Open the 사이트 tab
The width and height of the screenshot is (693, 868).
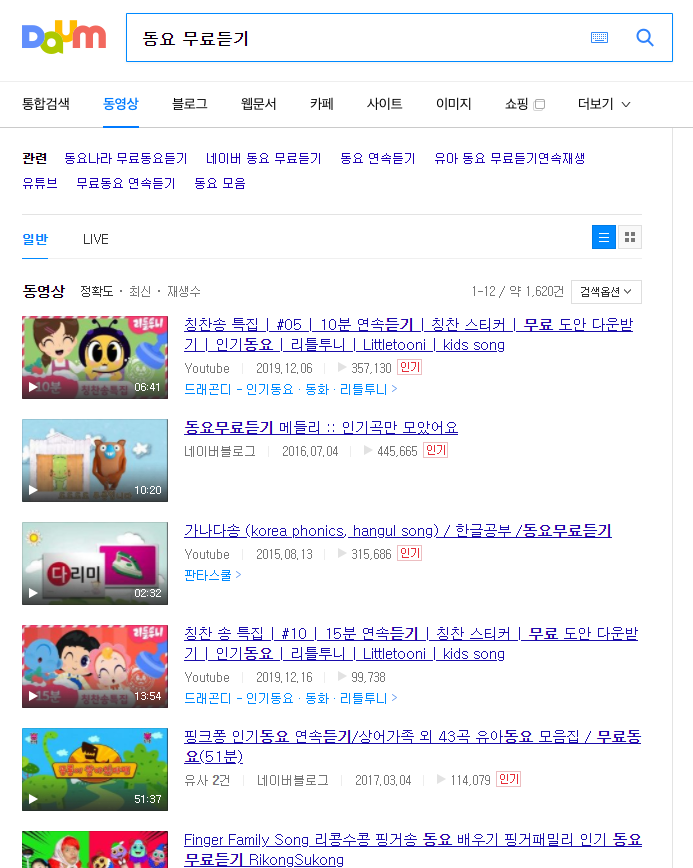click(385, 104)
